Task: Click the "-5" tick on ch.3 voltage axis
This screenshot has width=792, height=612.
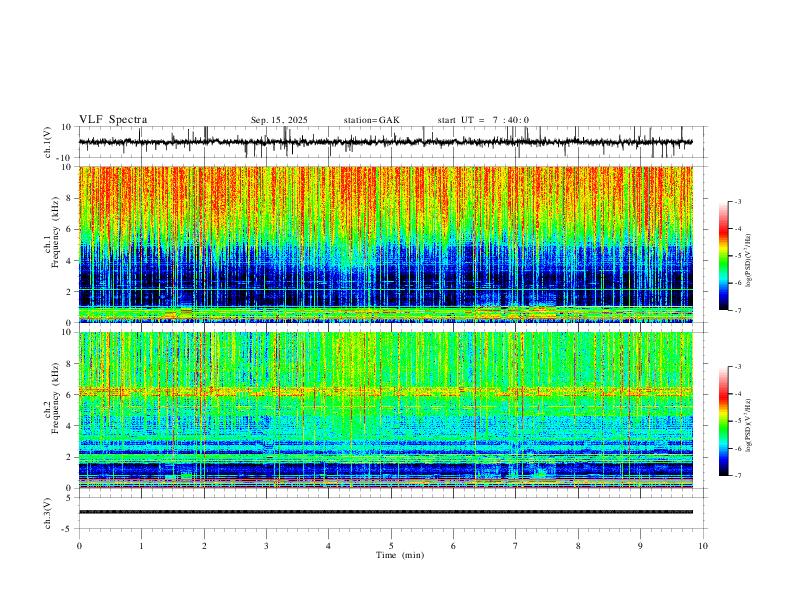Action: coord(68,529)
